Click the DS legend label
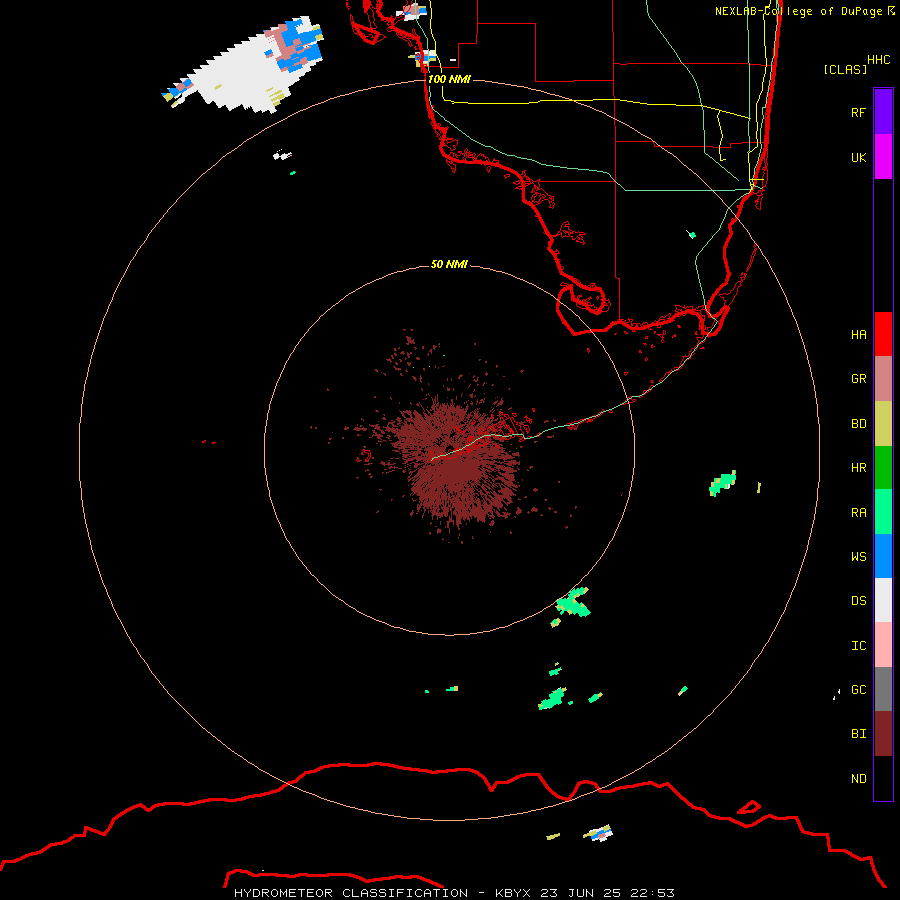900x900 pixels. [x=858, y=601]
